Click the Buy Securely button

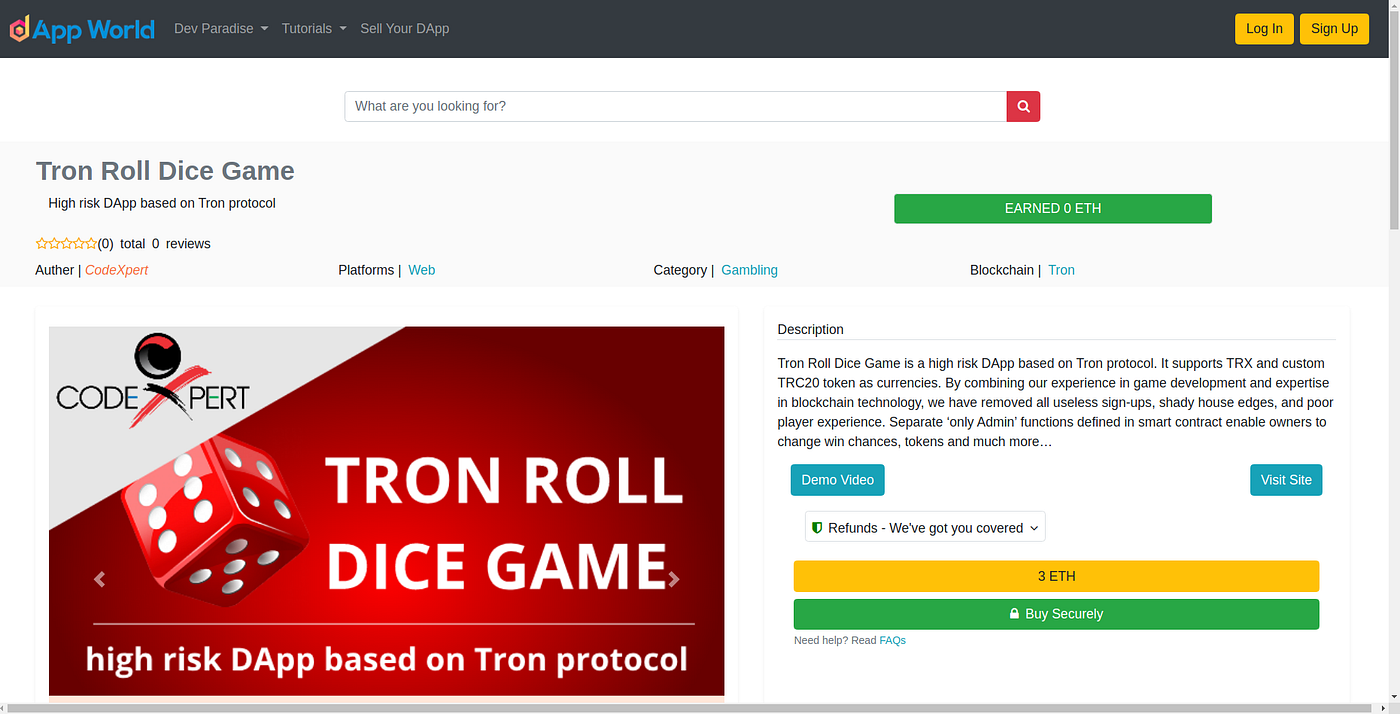click(x=1056, y=614)
